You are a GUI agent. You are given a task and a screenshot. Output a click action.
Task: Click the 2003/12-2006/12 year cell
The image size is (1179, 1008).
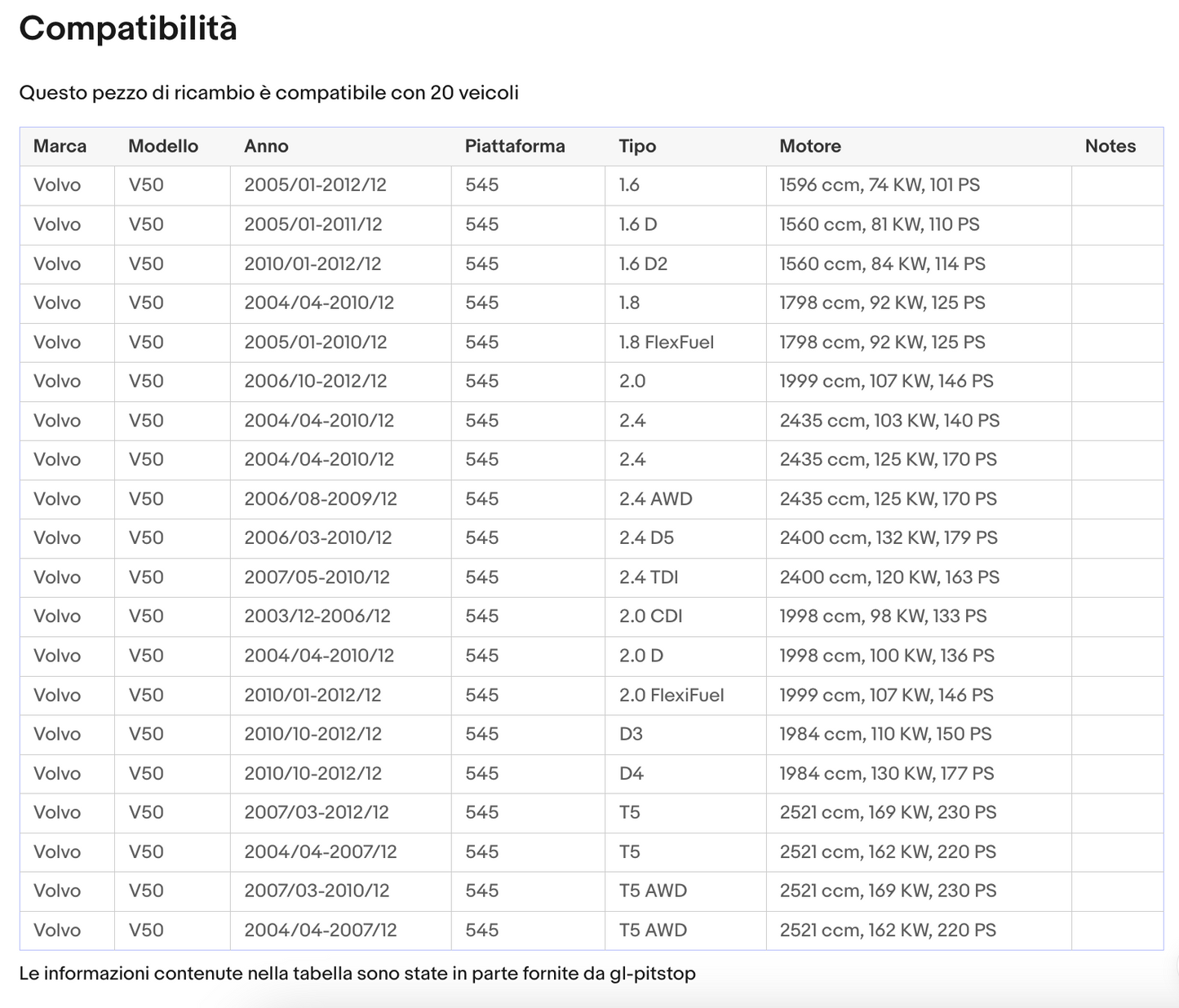pos(317,617)
